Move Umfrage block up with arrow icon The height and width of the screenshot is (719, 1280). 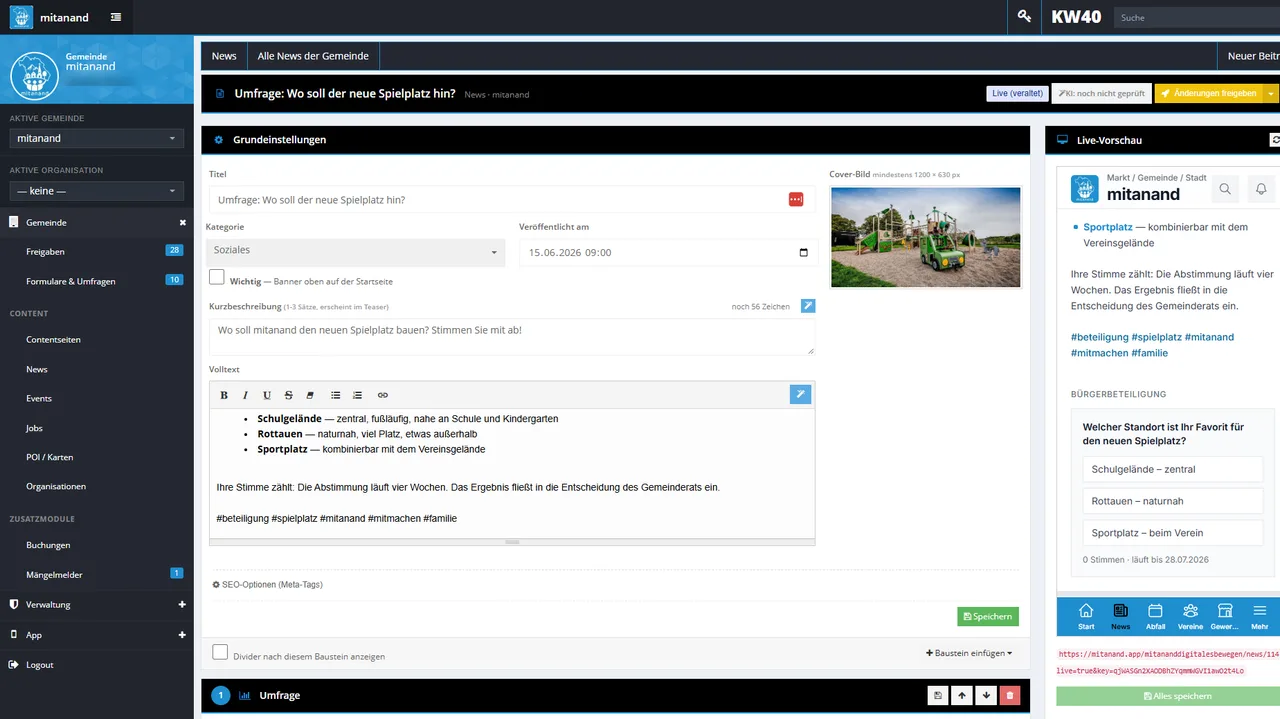[x=962, y=695]
